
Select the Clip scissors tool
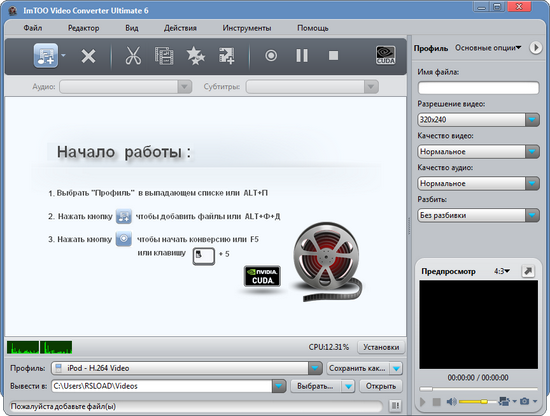[x=133, y=55]
